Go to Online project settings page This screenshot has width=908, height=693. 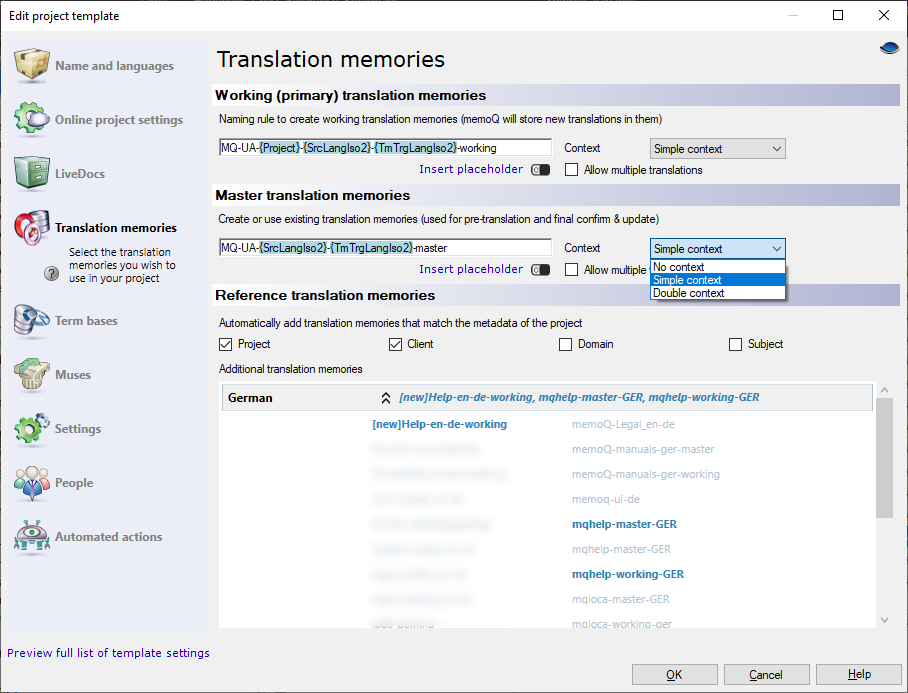[x=119, y=119]
